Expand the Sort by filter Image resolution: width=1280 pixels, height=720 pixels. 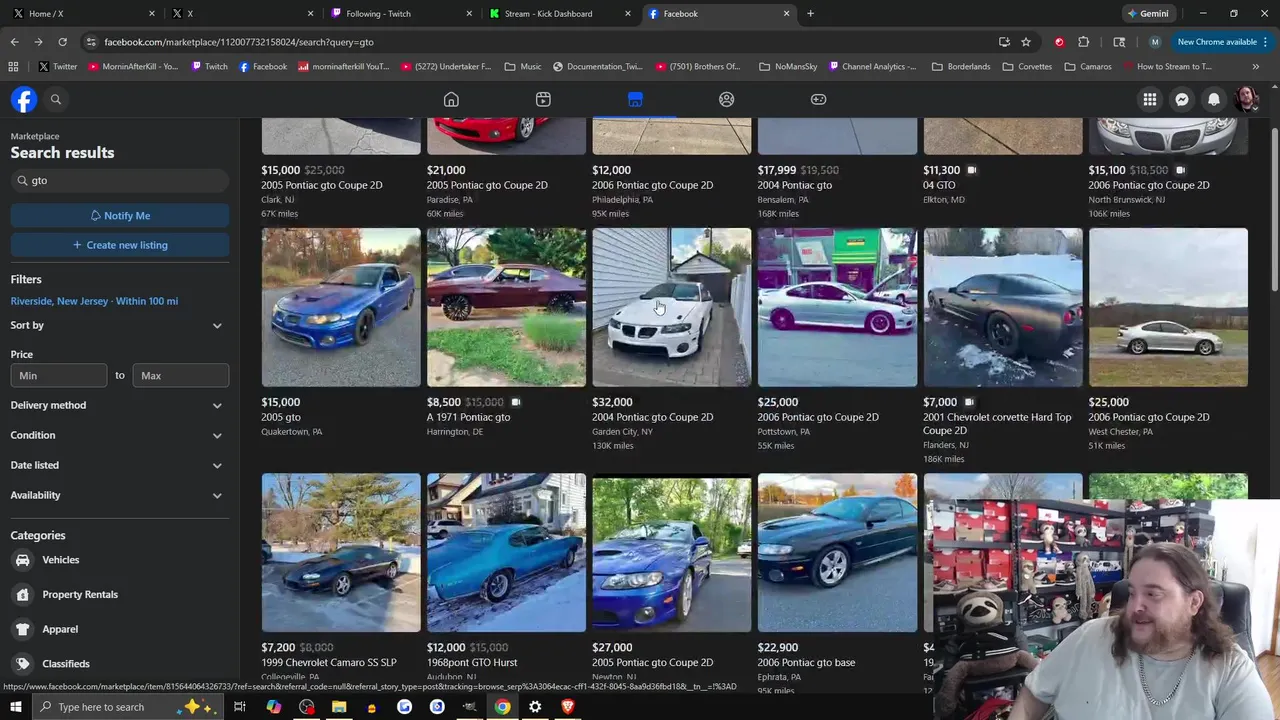point(118,325)
